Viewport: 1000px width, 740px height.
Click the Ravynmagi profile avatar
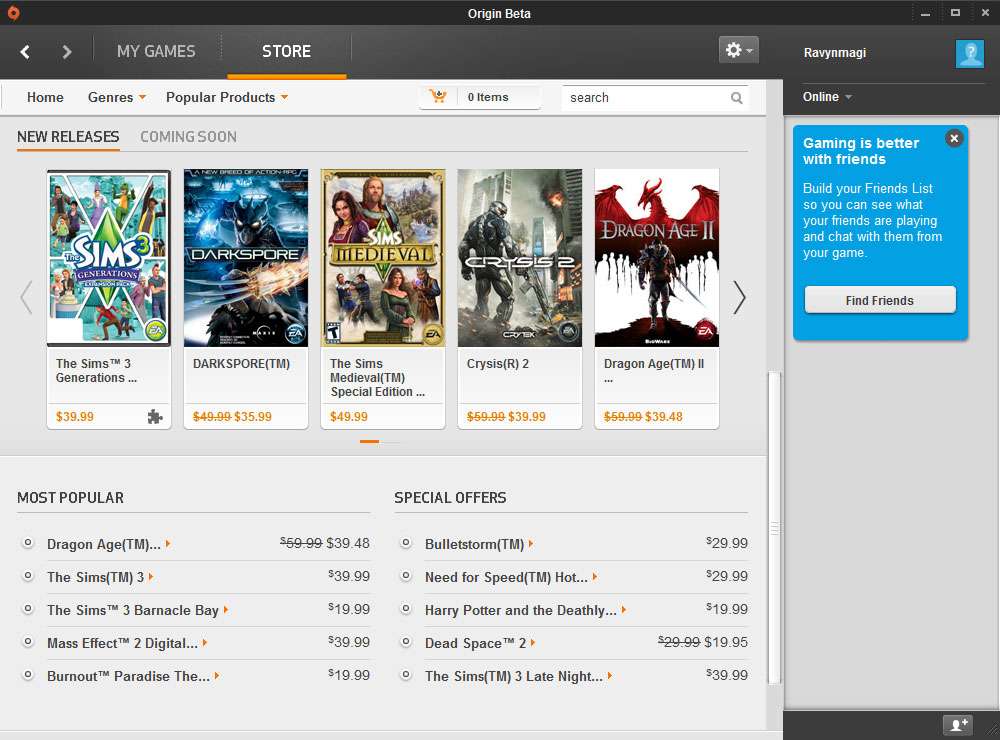pyautogui.click(x=969, y=53)
